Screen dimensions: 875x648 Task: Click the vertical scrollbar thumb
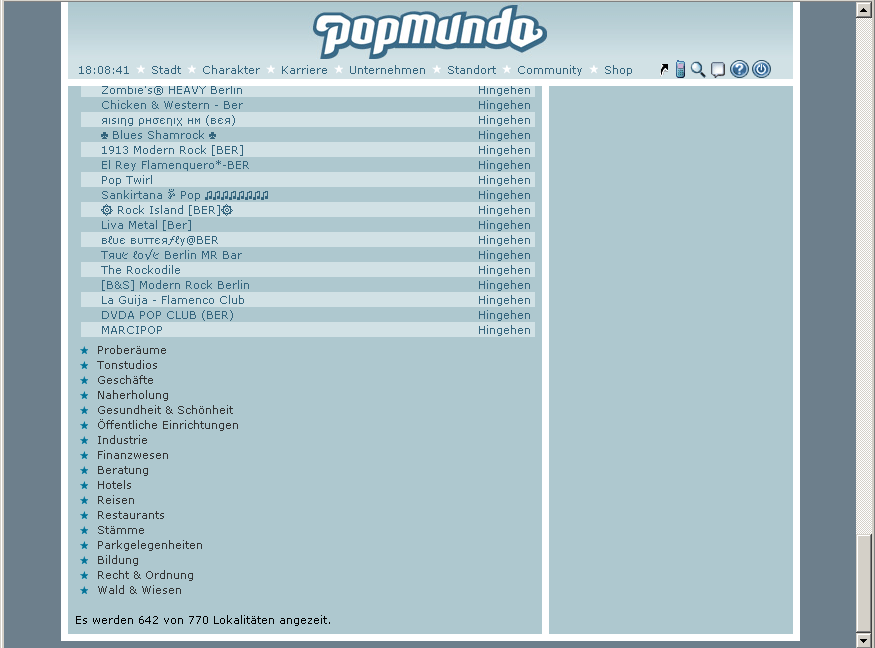tap(863, 583)
